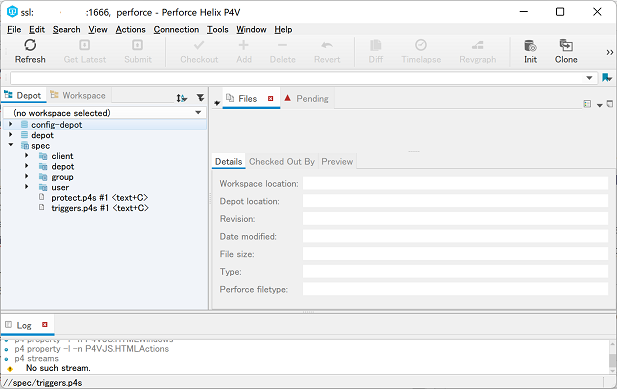The height and width of the screenshot is (389, 617).
Task: Expand the group folder under spec
Action: 27,176
